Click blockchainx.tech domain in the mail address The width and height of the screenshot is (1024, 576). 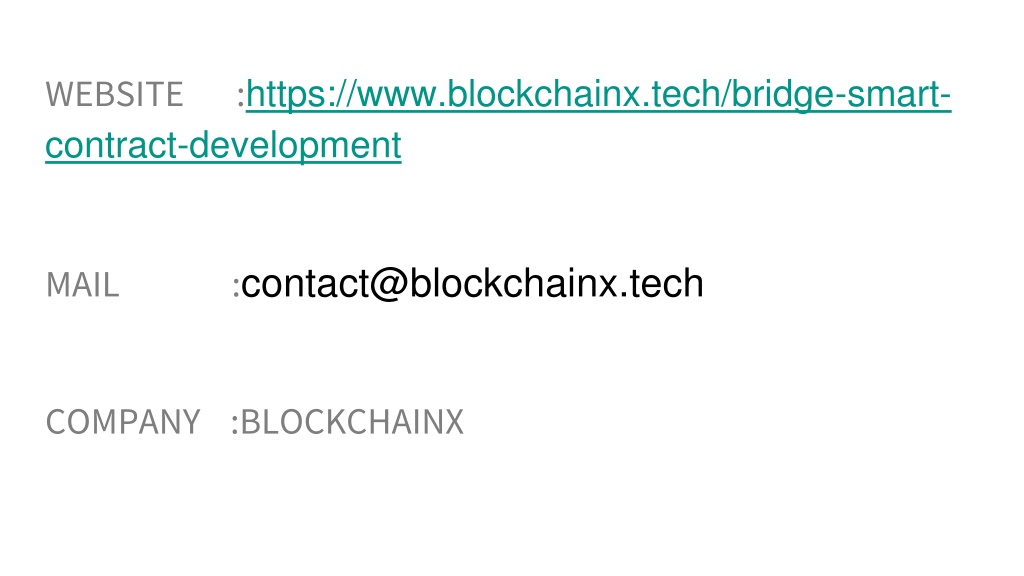[556, 284]
